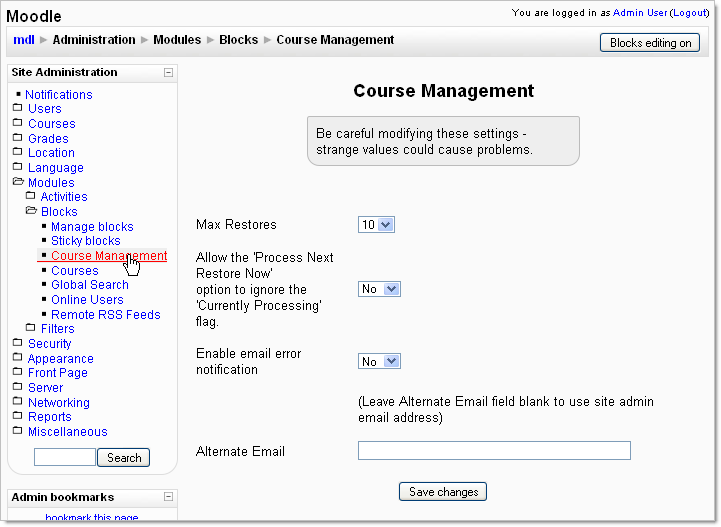Open the email error notification dropdown
The width and height of the screenshot is (721, 527).
click(379, 361)
